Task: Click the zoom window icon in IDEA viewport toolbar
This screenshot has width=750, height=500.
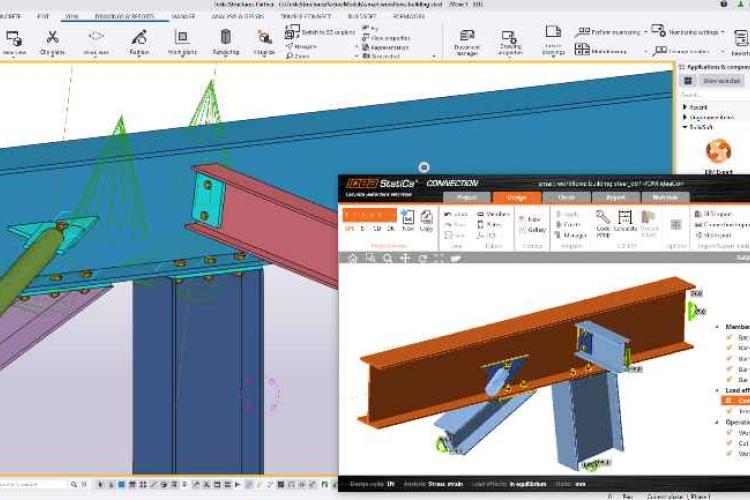Action: [x=370, y=258]
